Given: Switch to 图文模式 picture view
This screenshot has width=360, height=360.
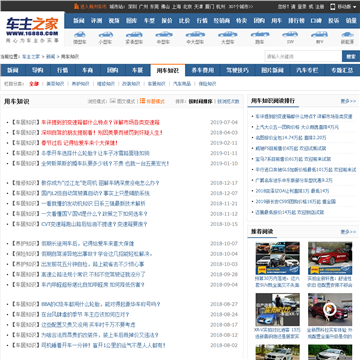Looking at the screenshot, I should [x=123, y=101].
